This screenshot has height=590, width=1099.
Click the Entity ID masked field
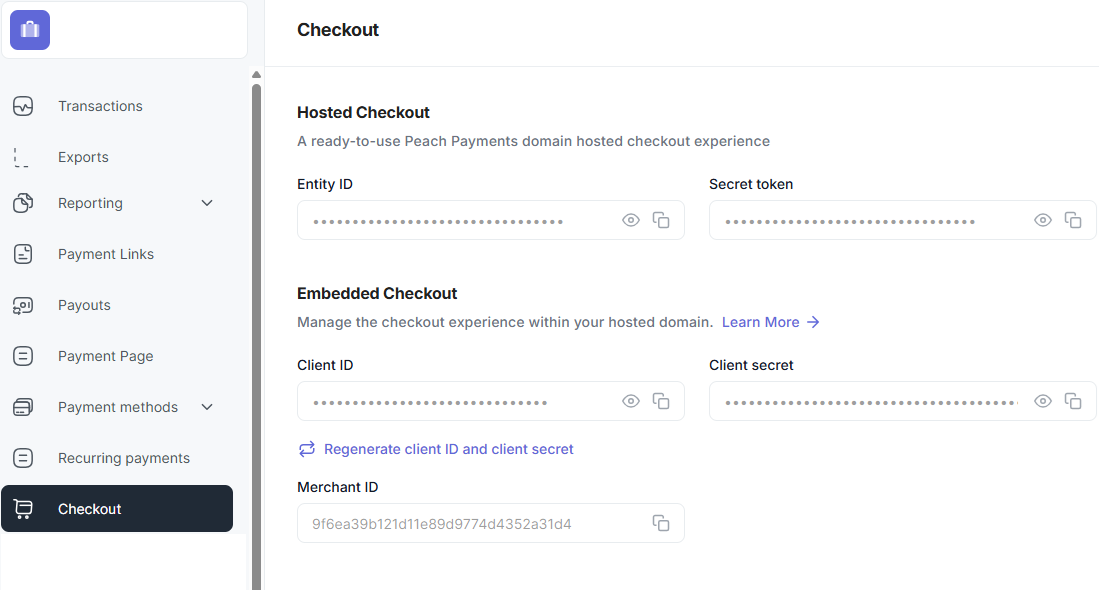pyautogui.click(x=491, y=220)
